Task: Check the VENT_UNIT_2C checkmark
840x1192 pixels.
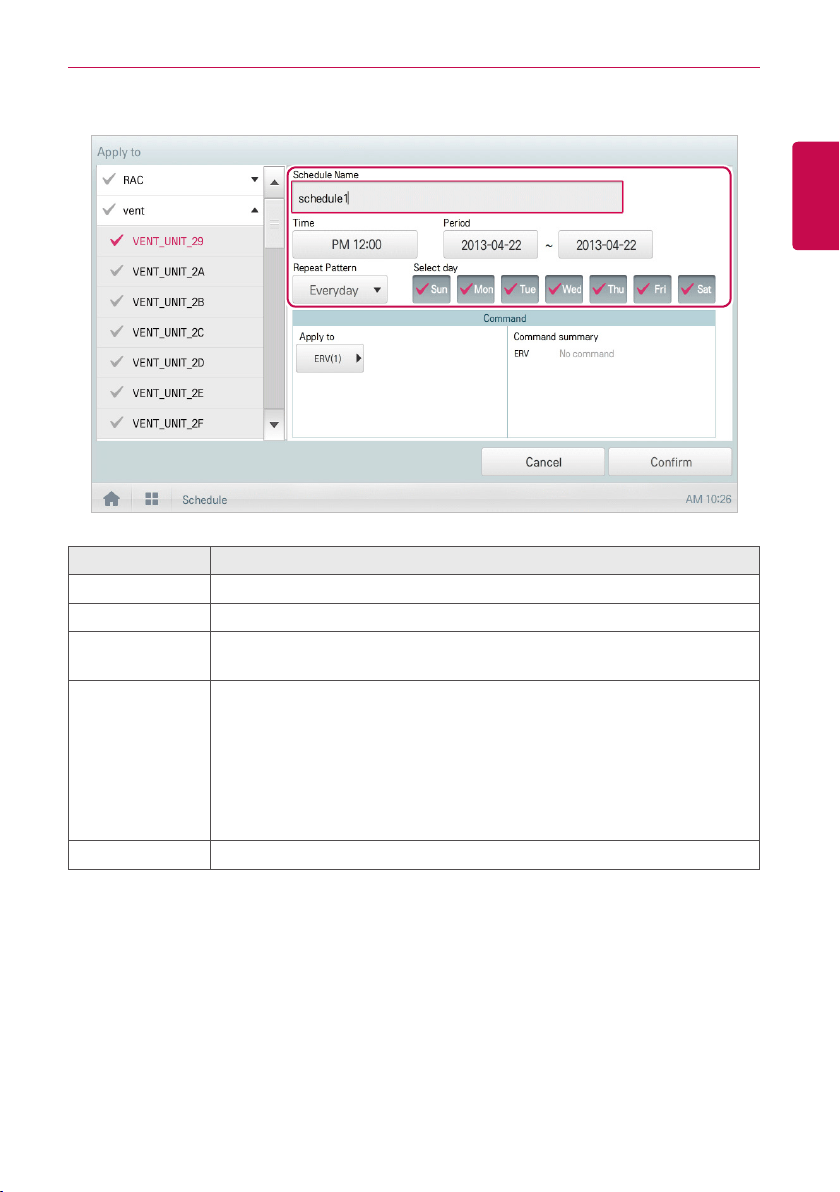Action: tap(116, 331)
